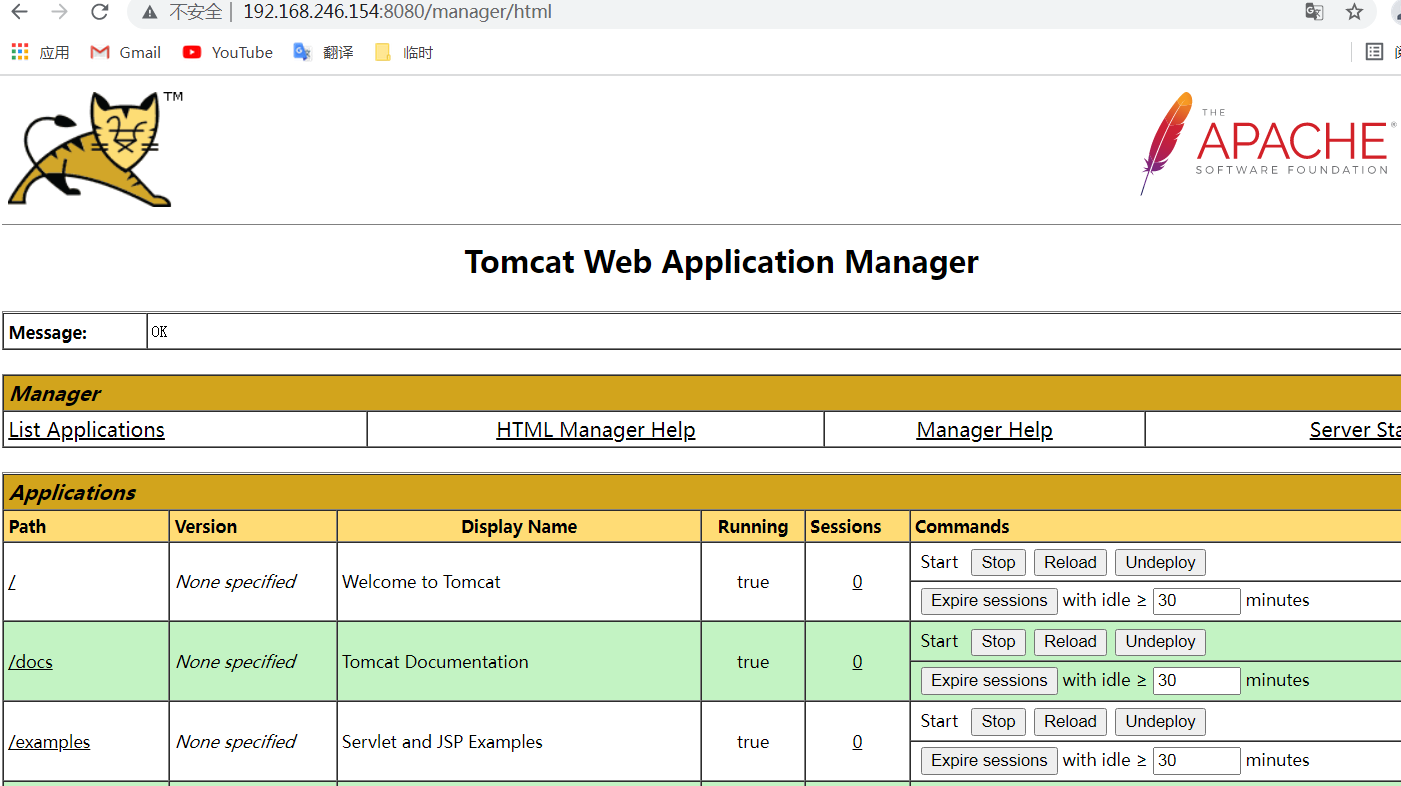Click the not-secure warning triangle icon
This screenshot has height=786, width=1401.
pyautogui.click(x=149, y=13)
